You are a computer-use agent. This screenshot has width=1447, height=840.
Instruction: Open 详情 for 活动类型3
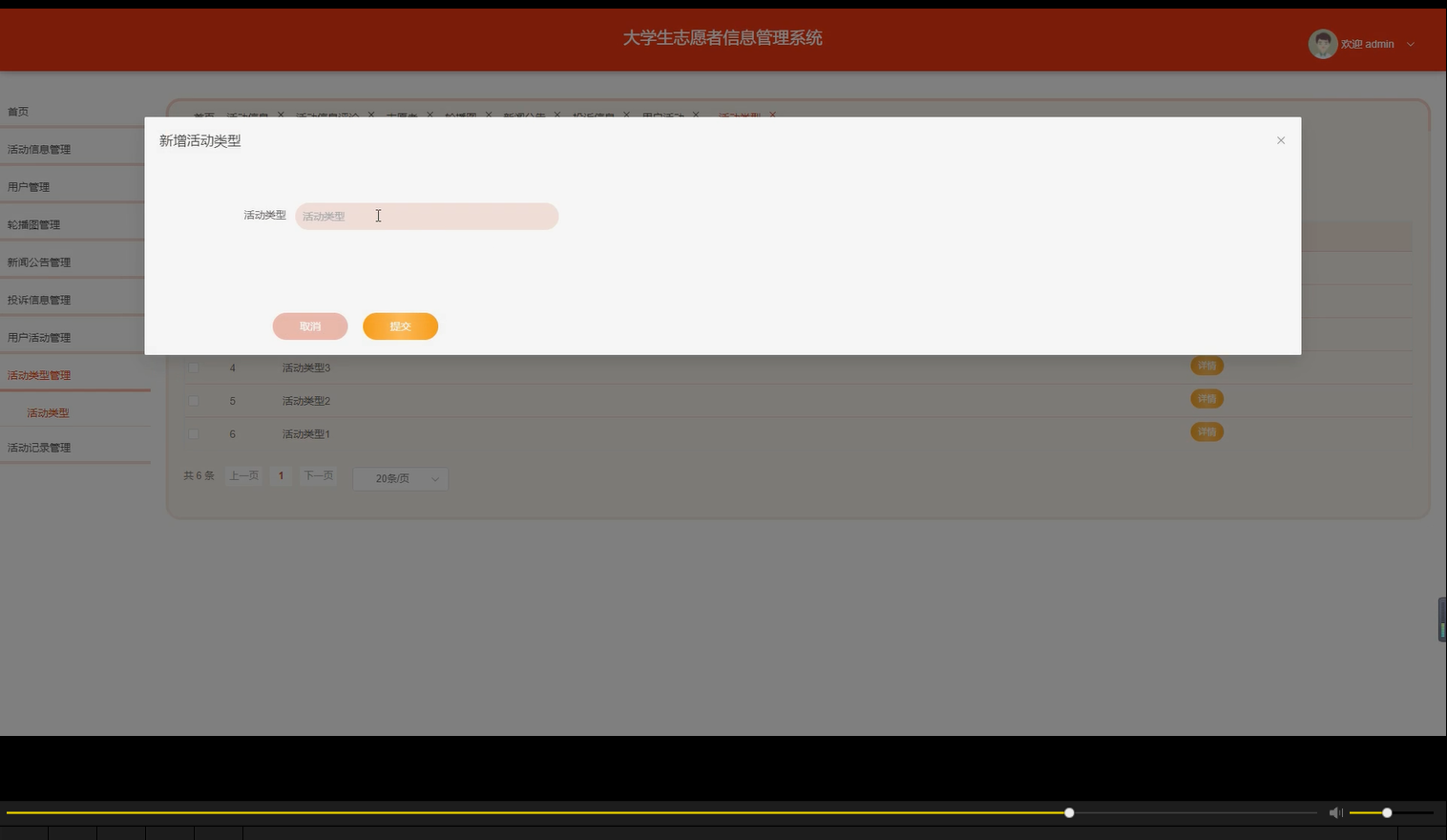pos(1207,366)
